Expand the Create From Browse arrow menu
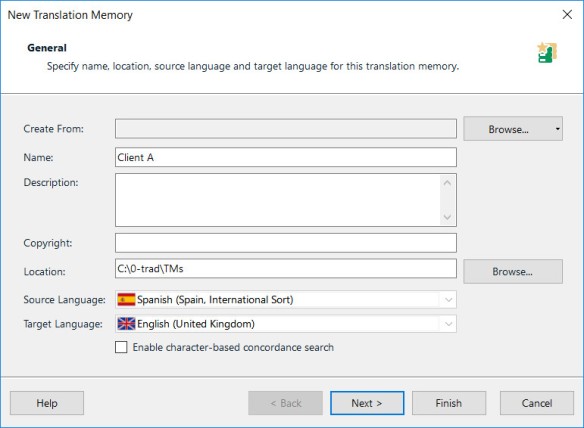 (558, 129)
